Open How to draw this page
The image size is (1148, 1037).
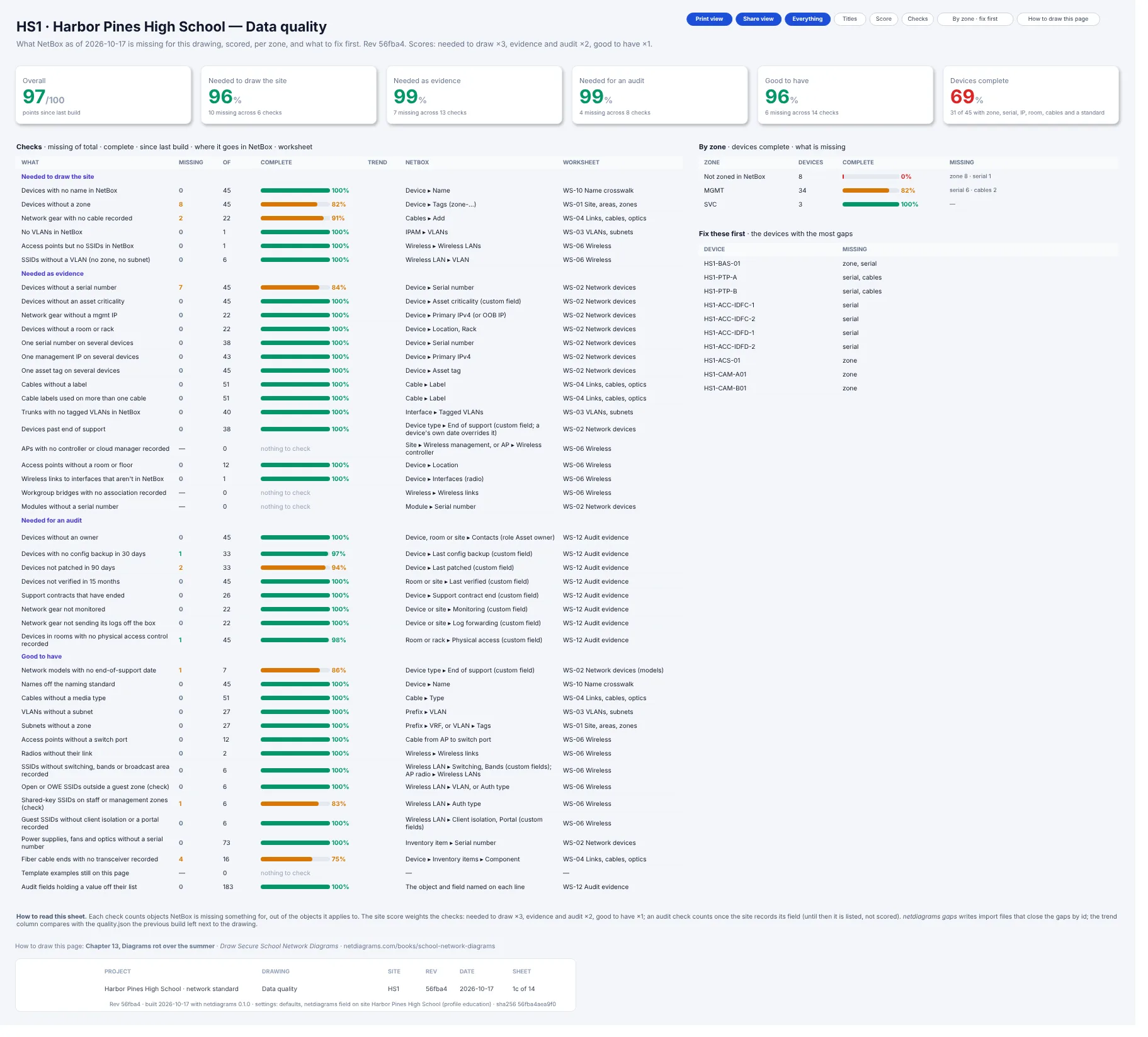point(1058,19)
